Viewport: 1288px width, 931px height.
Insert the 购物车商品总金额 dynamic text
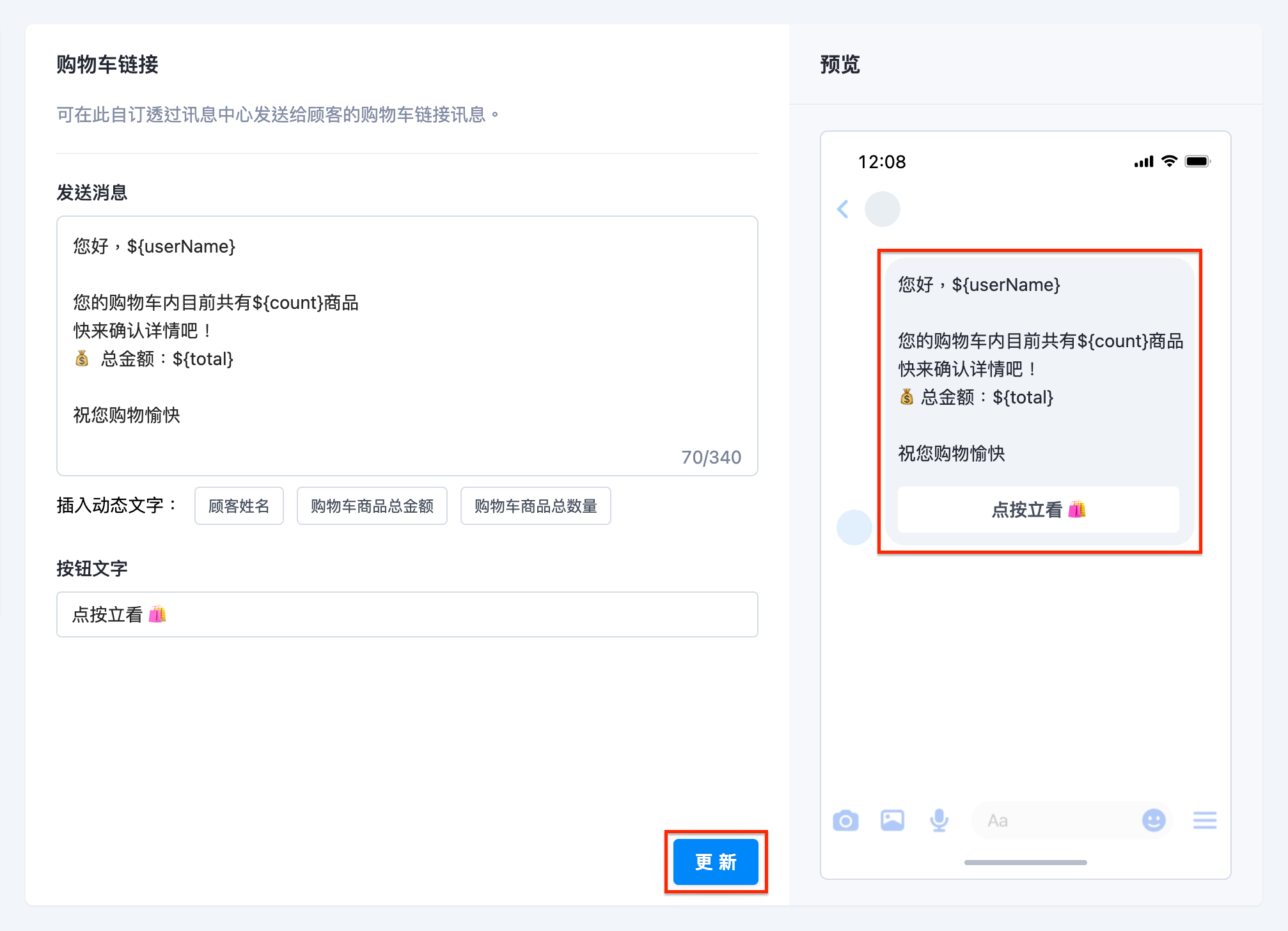coord(372,506)
